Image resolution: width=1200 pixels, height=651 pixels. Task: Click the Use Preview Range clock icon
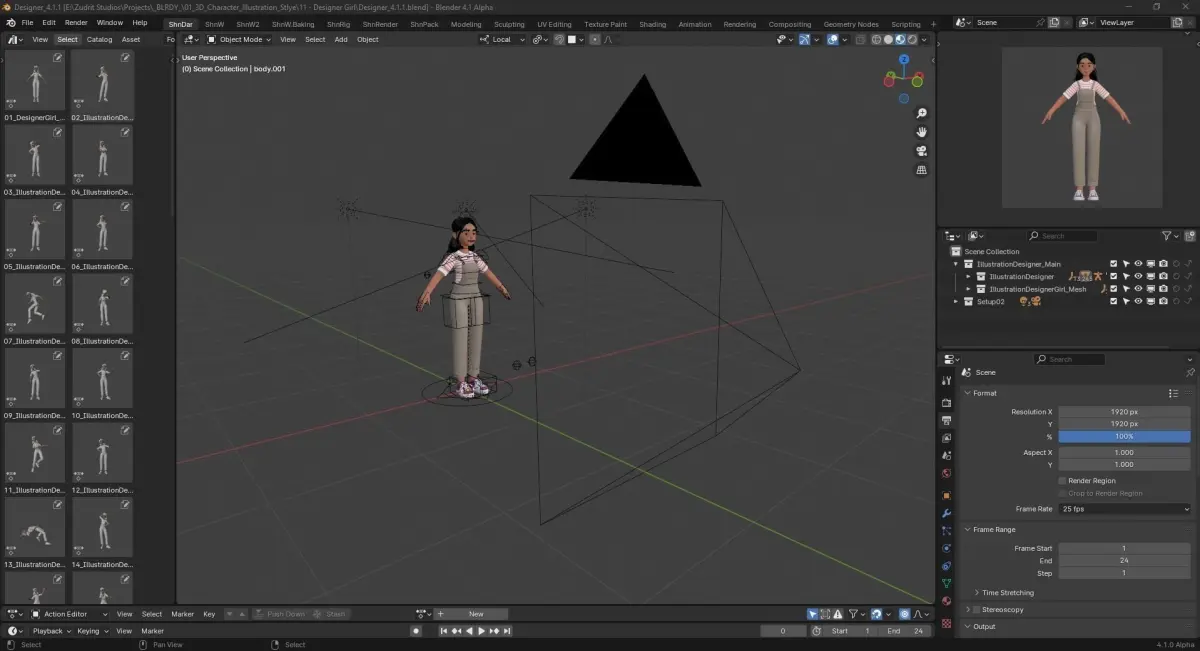[x=816, y=631]
